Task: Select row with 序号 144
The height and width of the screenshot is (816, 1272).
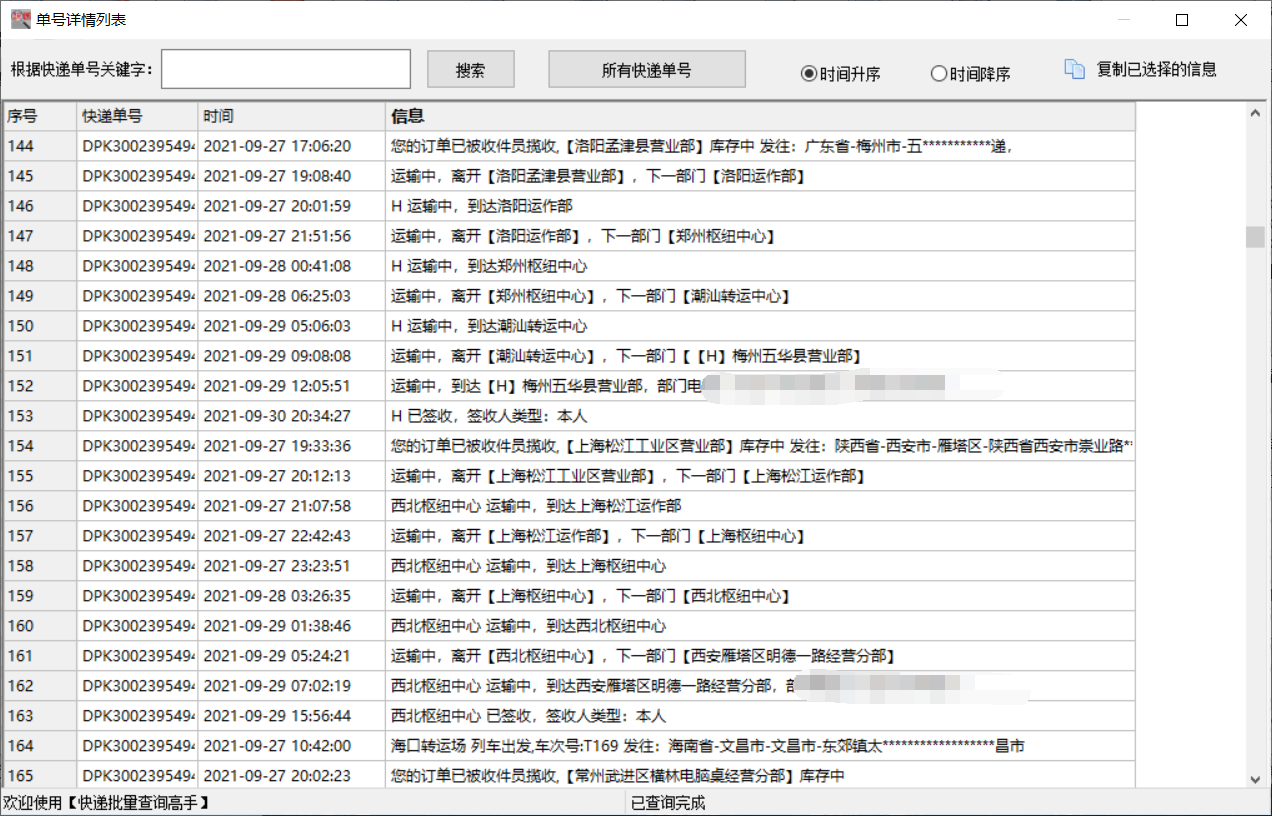Action: coord(569,146)
